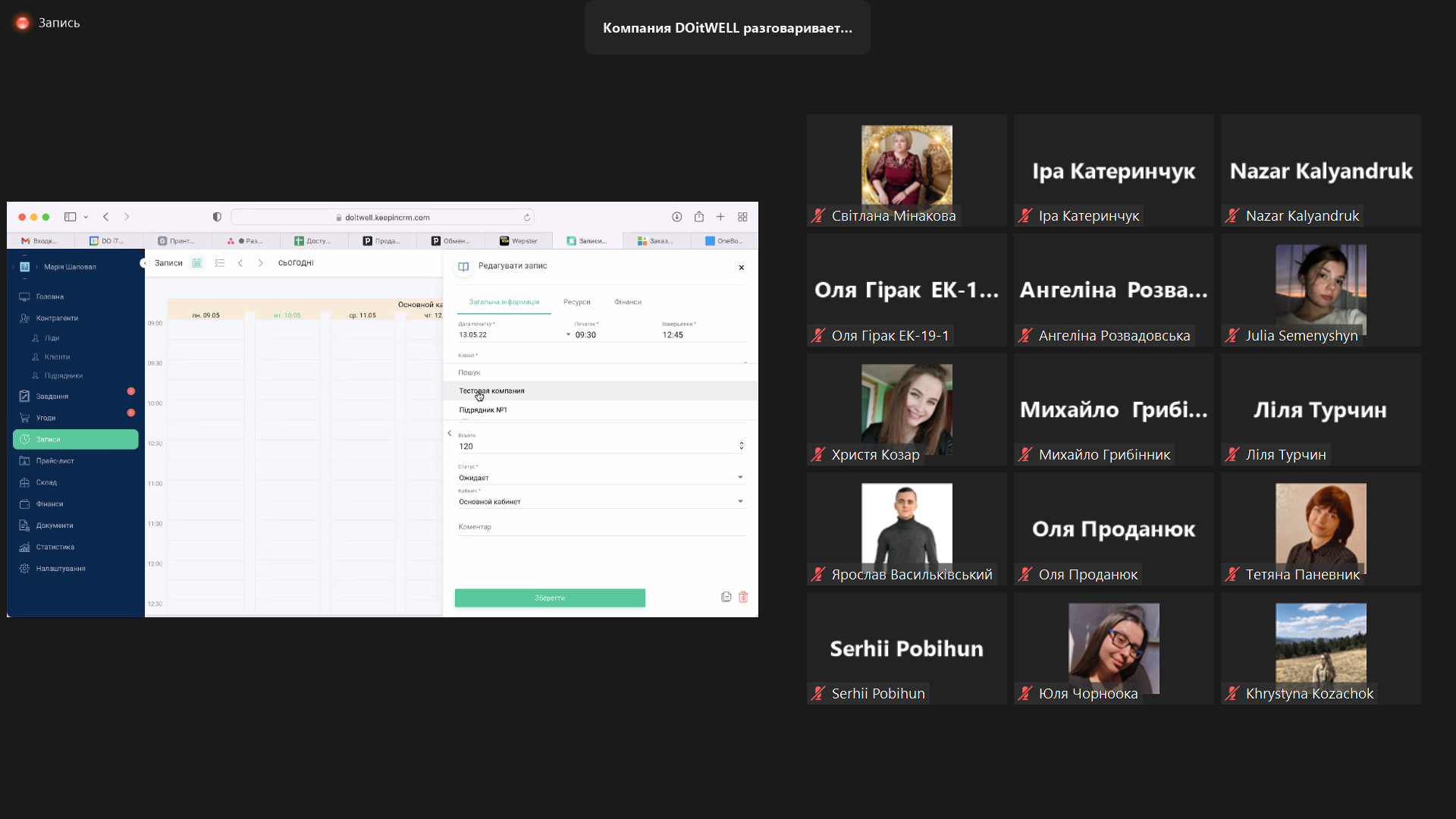1456x819 pixels.
Task: Collapse the CRM sidebar with the arrow
Action: 143,263
